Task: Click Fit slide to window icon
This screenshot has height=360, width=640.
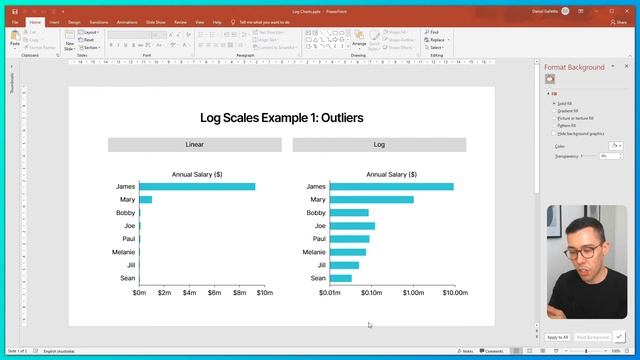Action: (x=627, y=351)
